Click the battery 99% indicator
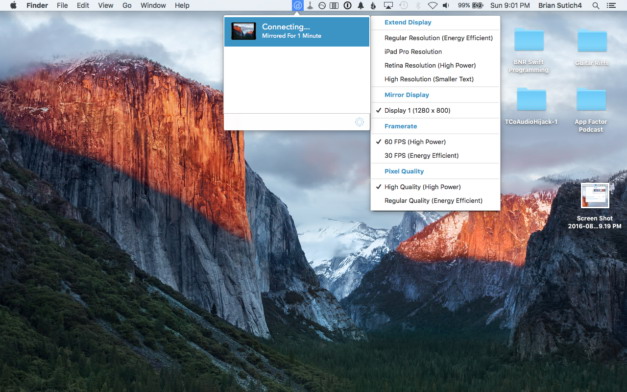 click(x=470, y=6)
